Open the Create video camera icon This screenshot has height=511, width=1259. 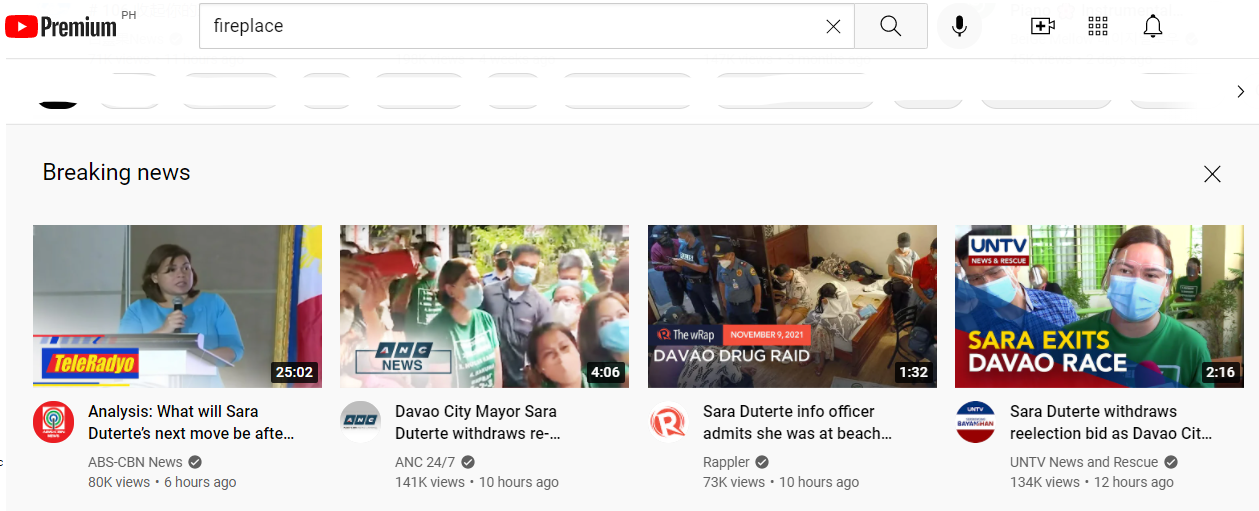click(x=1043, y=26)
